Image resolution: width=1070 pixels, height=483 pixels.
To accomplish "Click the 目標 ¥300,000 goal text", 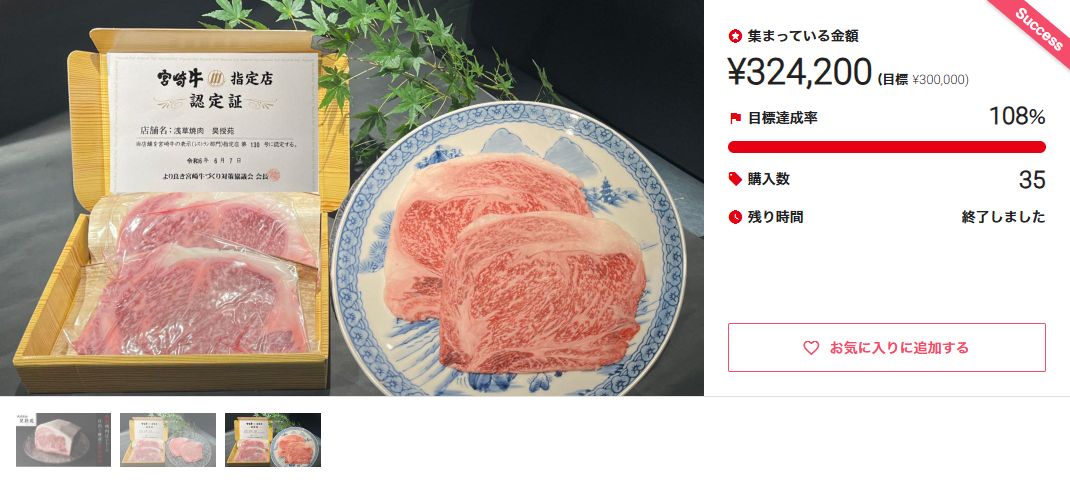I will [922, 80].
